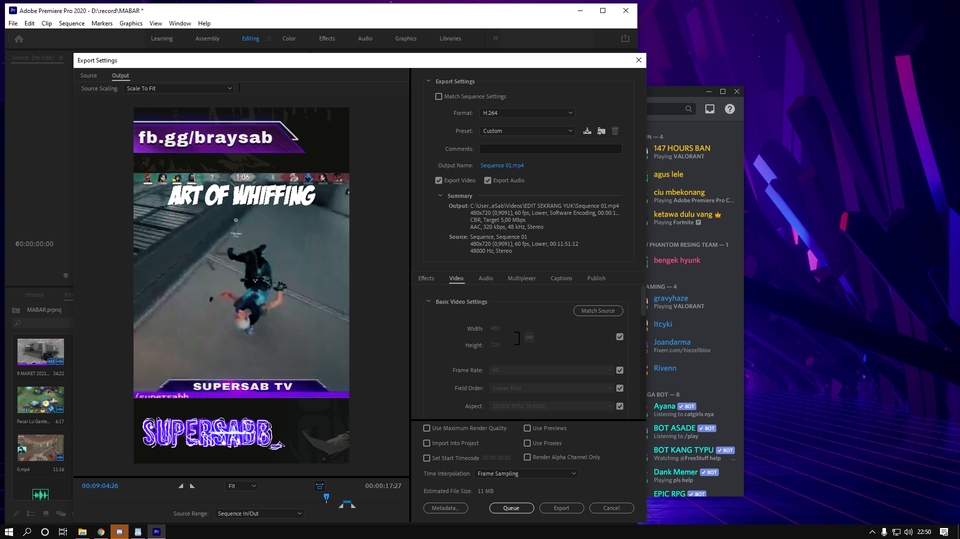Open the Discord inbox icon
The image size is (960, 539).
coord(710,109)
